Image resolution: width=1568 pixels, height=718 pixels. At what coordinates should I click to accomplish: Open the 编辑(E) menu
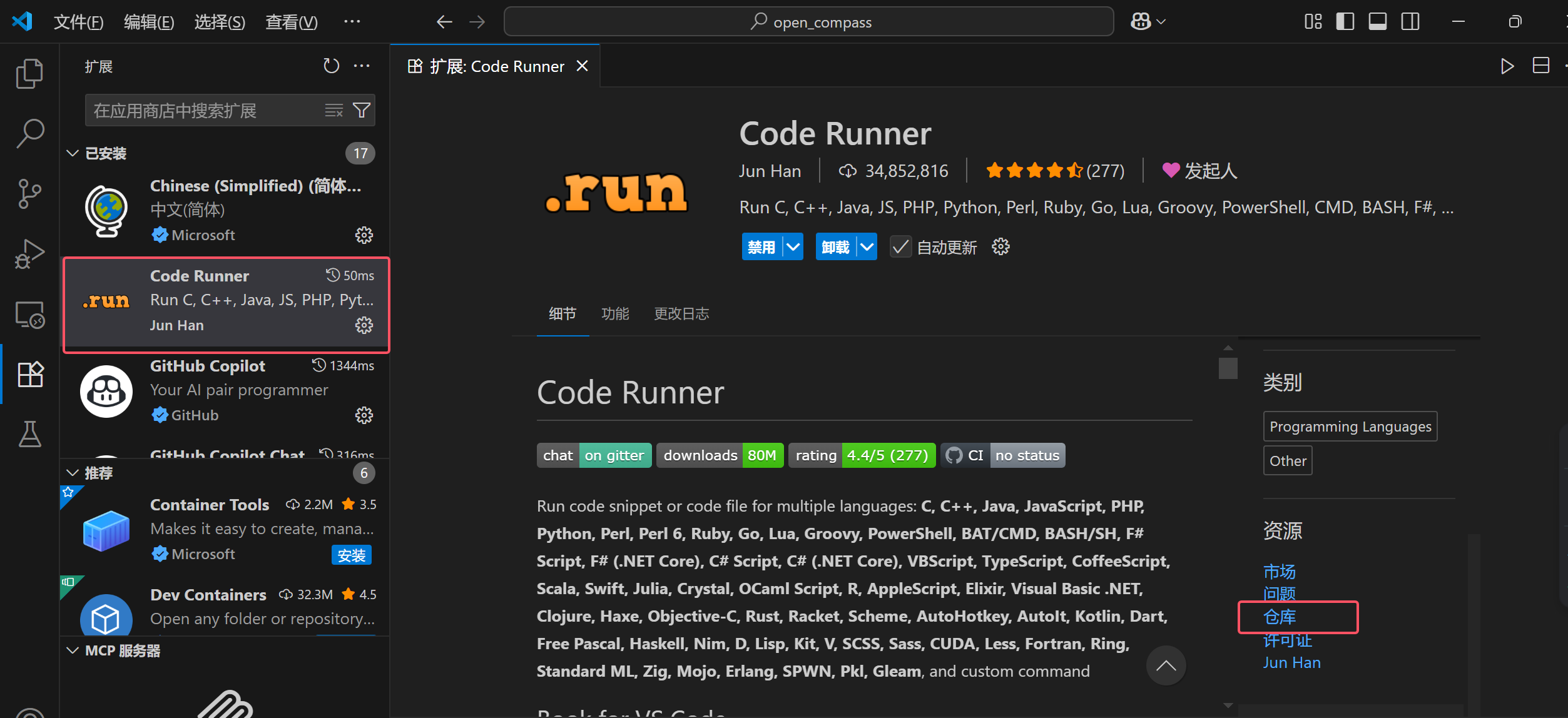tap(149, 23)
